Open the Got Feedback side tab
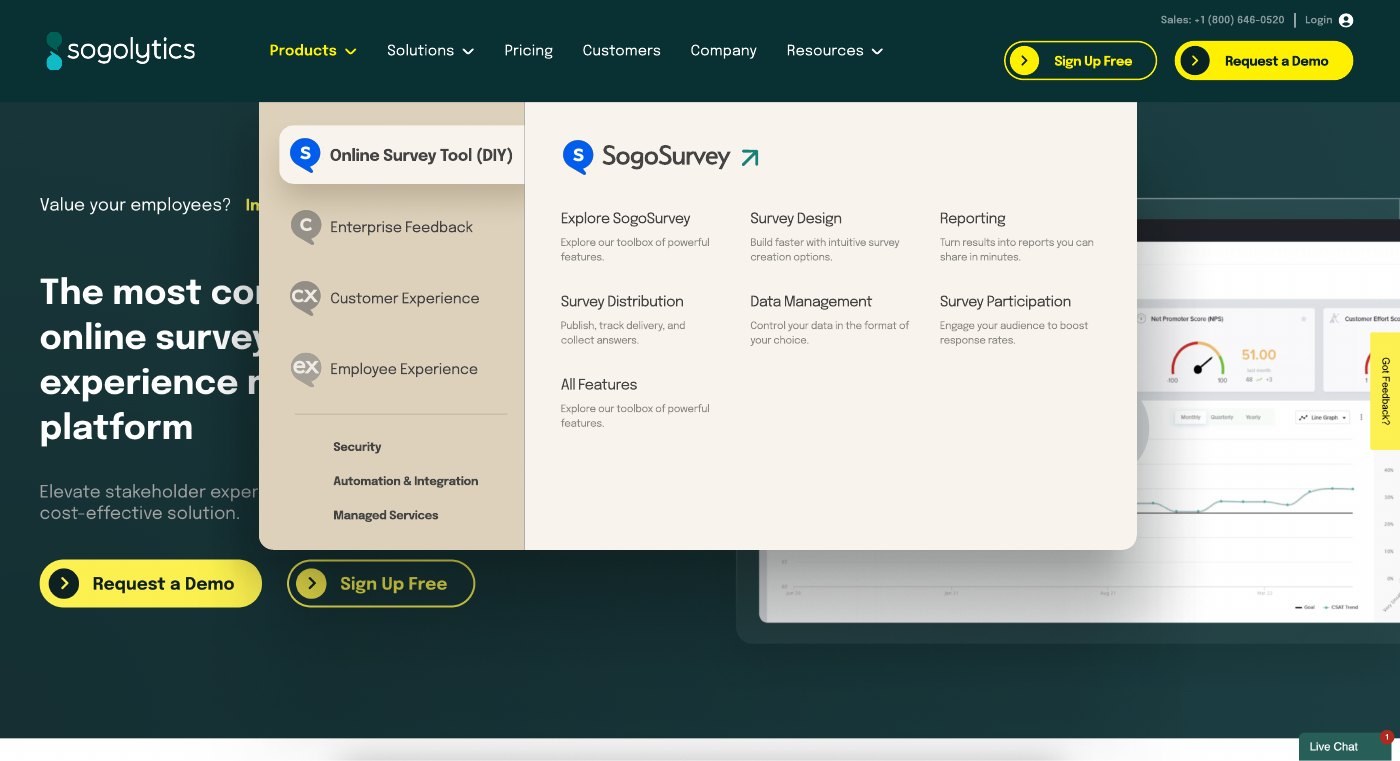1400x761 pixels. point(1385,391)
